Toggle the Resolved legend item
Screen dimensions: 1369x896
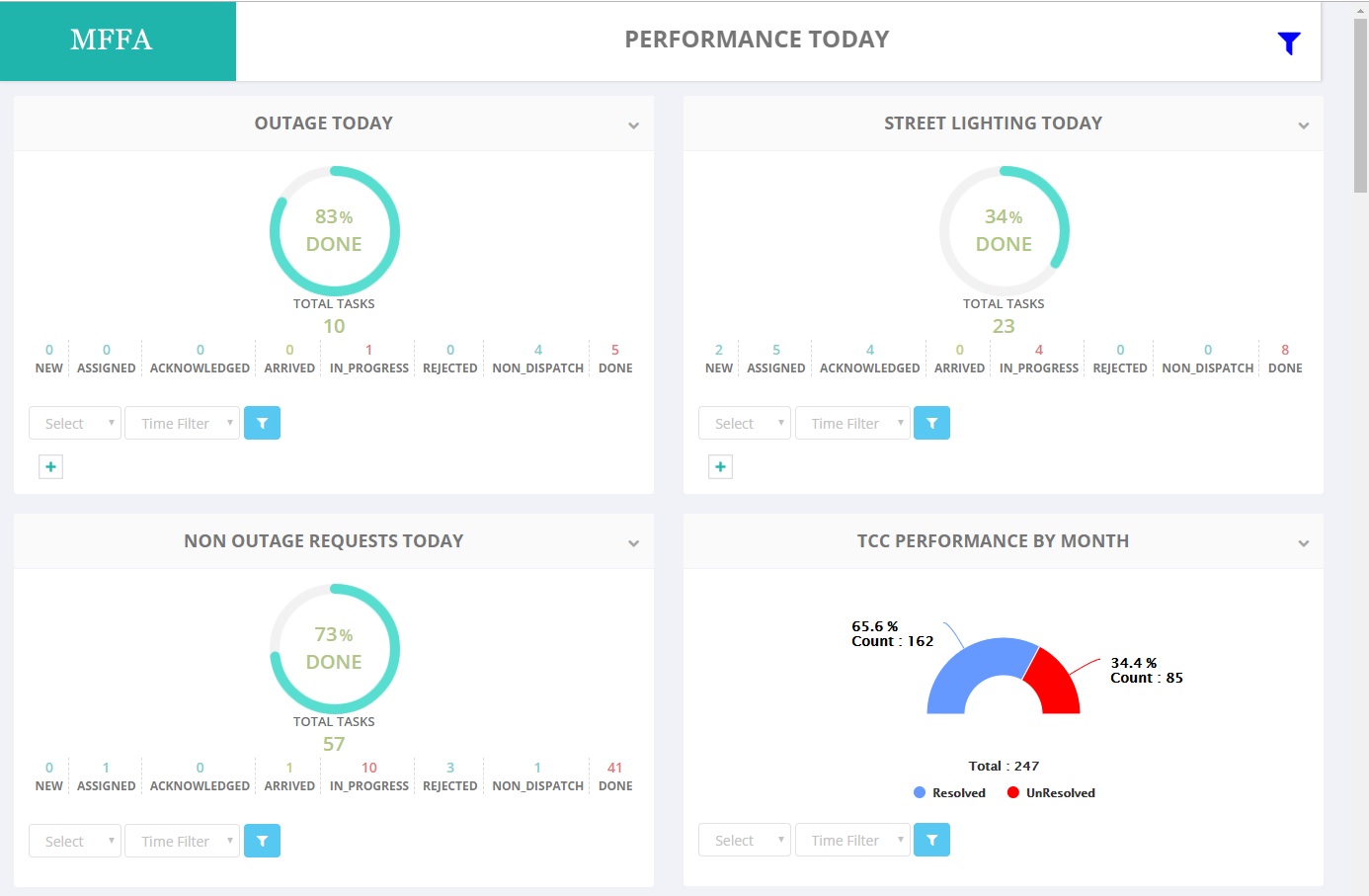point(949,792)
